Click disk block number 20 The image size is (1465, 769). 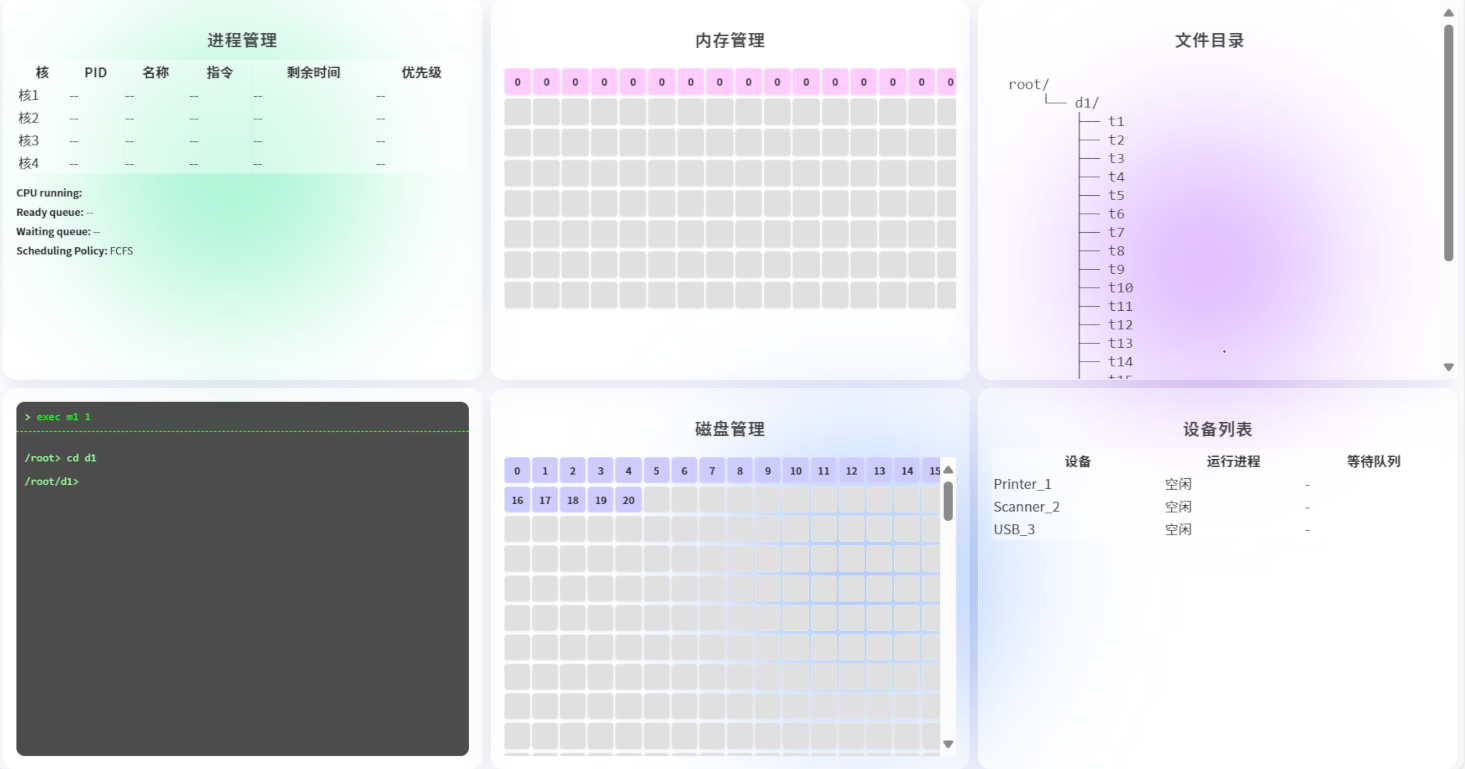(628, 500)
